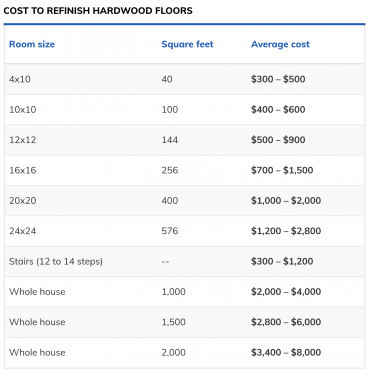Select the Stairs (12 to 14 steps) cell
The height and width of the screenshot is (370, 370).
click(56, 261)
